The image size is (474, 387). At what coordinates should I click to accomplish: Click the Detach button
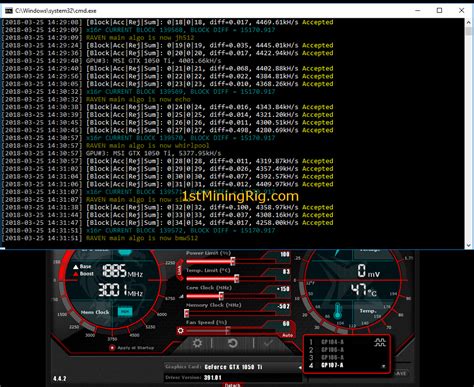pos(232,385)
